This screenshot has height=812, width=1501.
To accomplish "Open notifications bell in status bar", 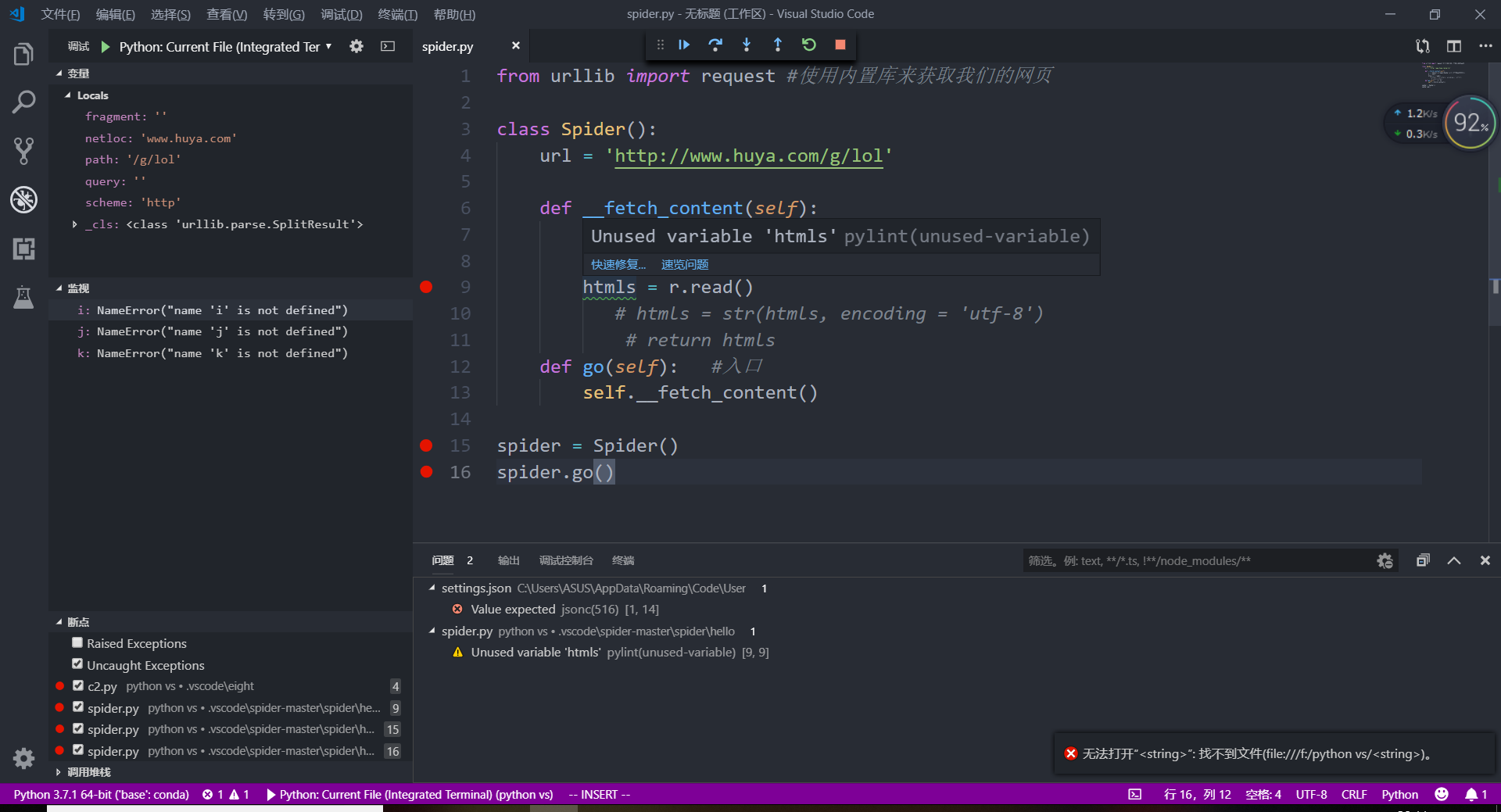I will (1476, 794).
